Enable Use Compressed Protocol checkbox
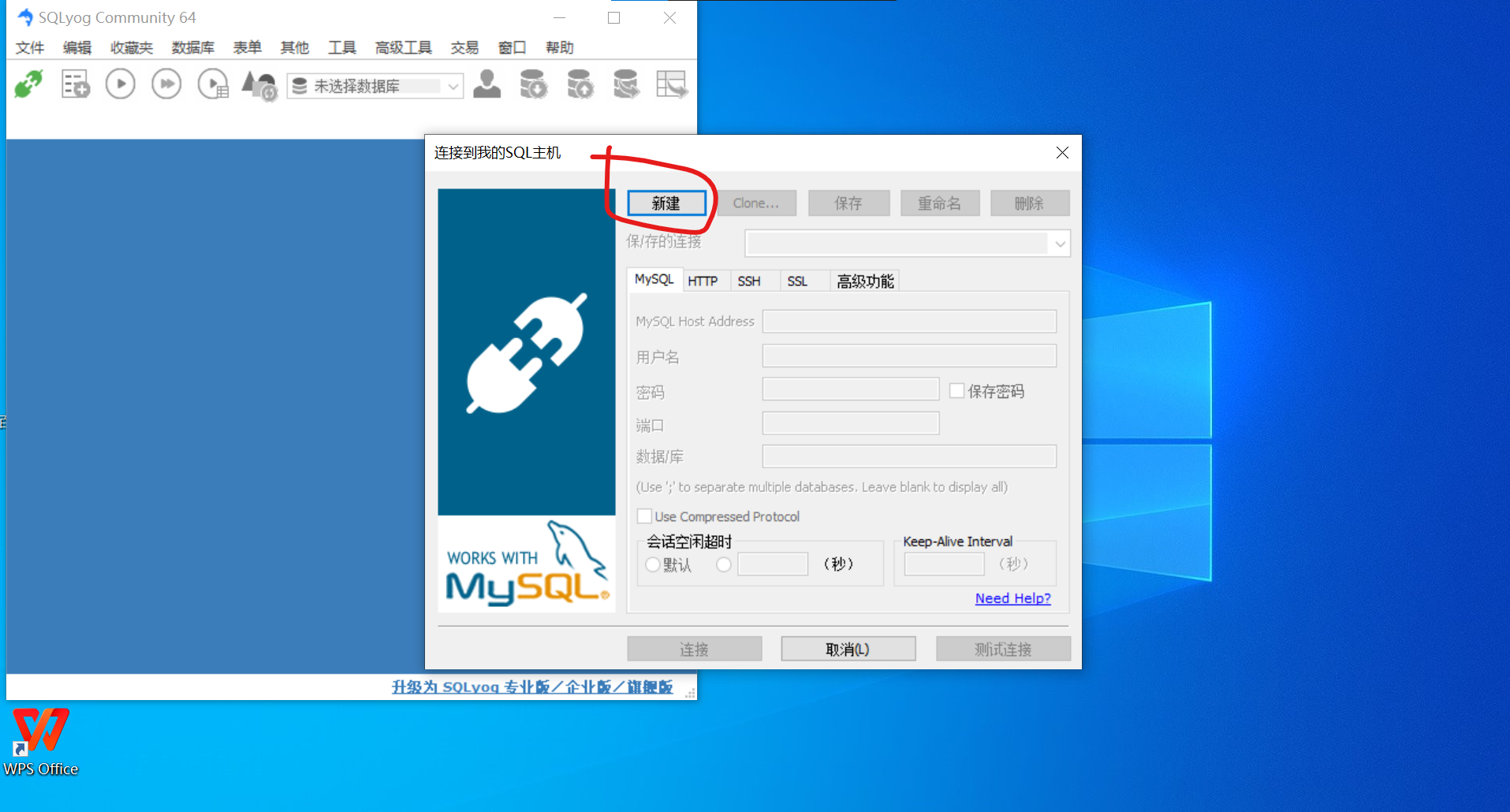The image size is (1510, 812). click(644, 516)
